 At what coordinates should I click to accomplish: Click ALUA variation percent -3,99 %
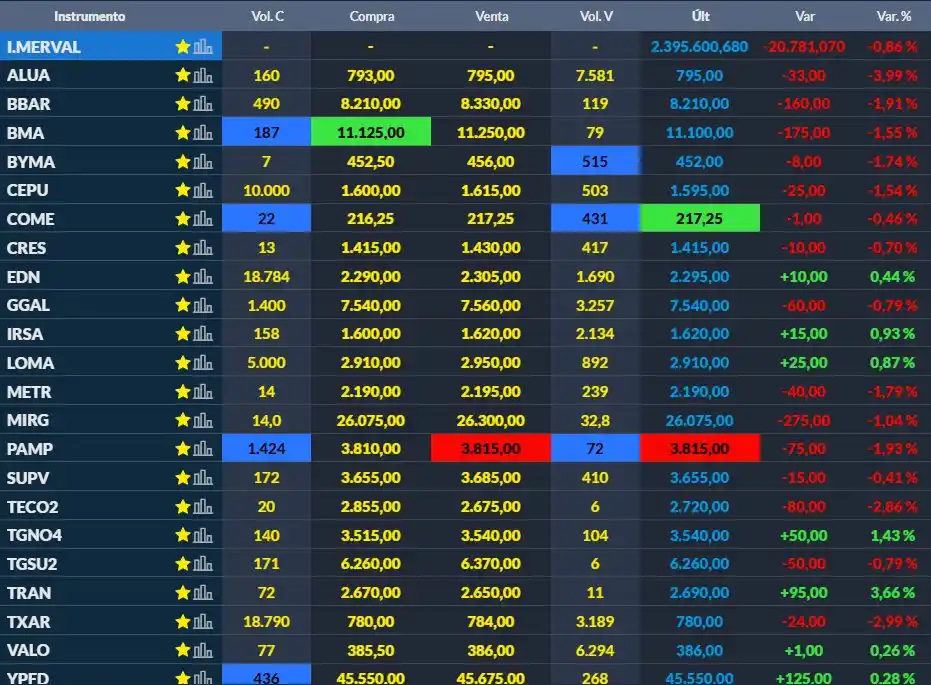[892, 75]
